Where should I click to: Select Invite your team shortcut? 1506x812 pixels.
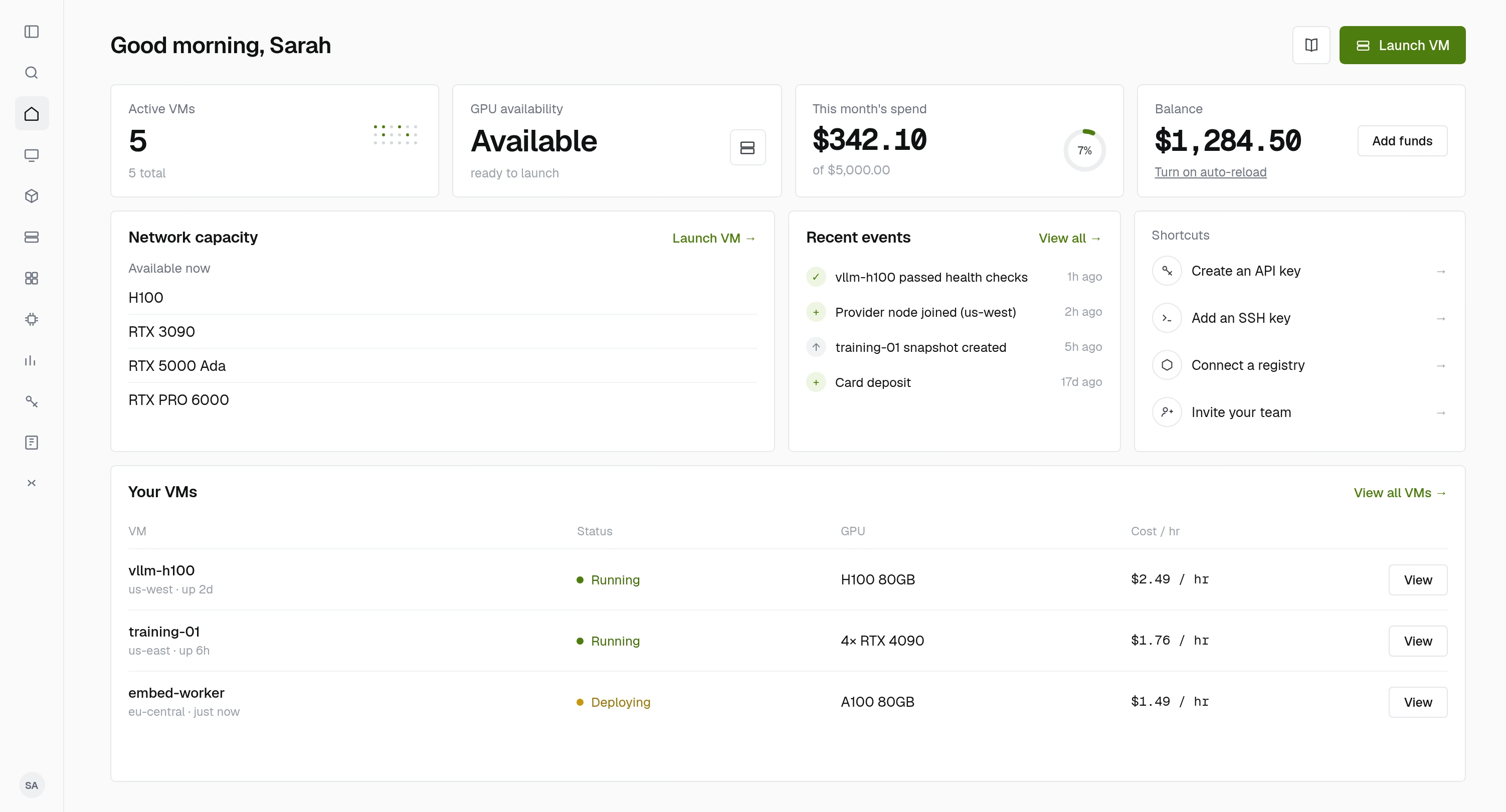[x=1299, y=412]
